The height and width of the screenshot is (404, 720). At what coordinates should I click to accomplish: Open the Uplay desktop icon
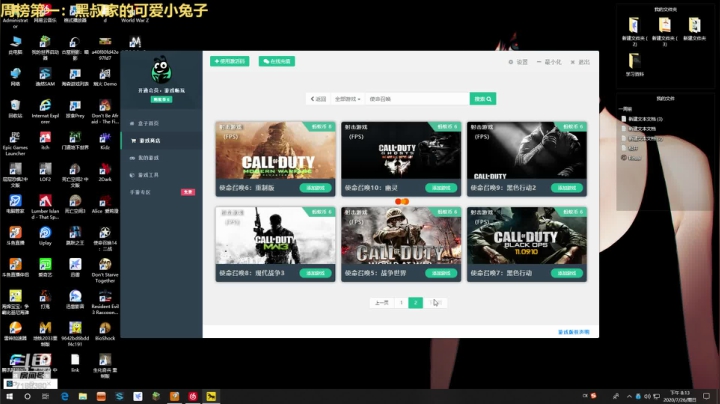pos(45,236)
